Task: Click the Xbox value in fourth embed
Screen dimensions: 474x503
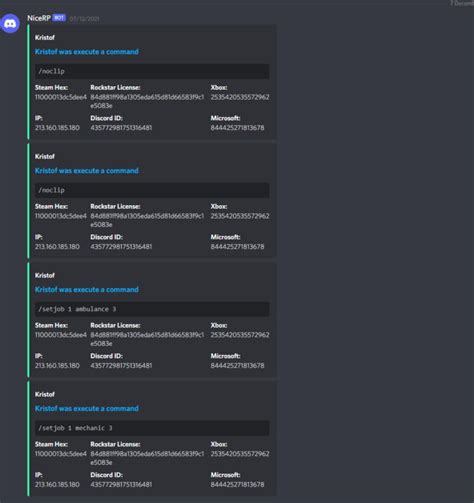Action: 240,454
